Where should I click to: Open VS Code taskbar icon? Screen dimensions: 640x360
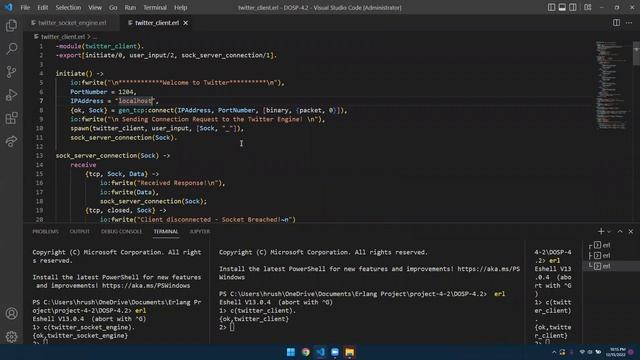click(x=320, y=352)
